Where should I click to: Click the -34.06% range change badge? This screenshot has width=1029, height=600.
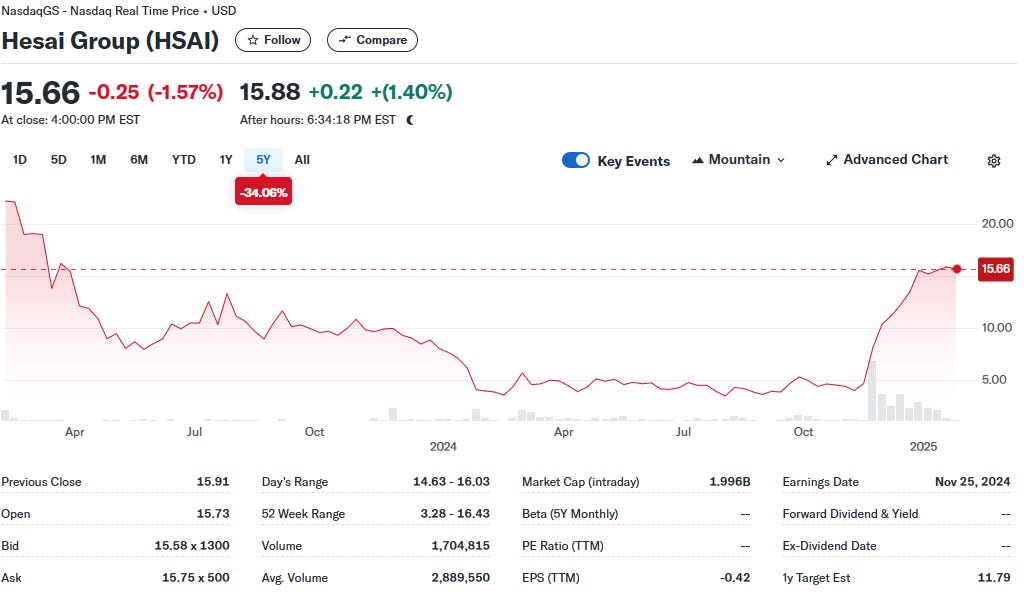pos(263,192)
